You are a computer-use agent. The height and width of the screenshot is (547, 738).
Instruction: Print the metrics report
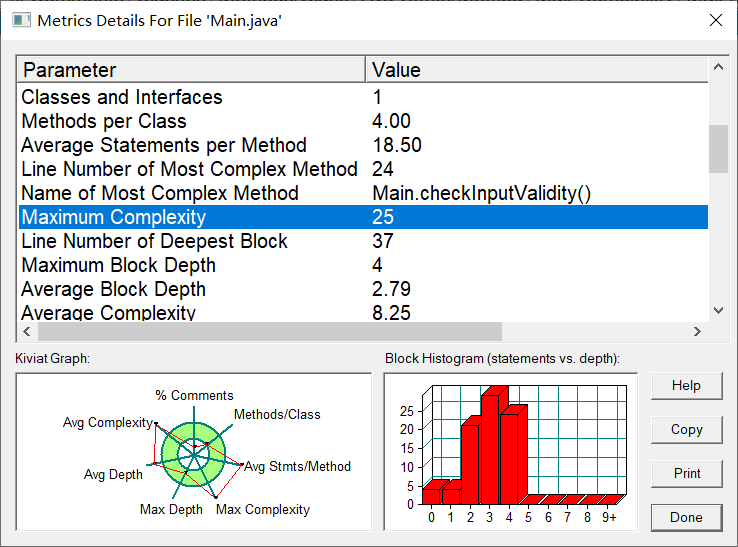pyautogui.click(x=686, y=473)
